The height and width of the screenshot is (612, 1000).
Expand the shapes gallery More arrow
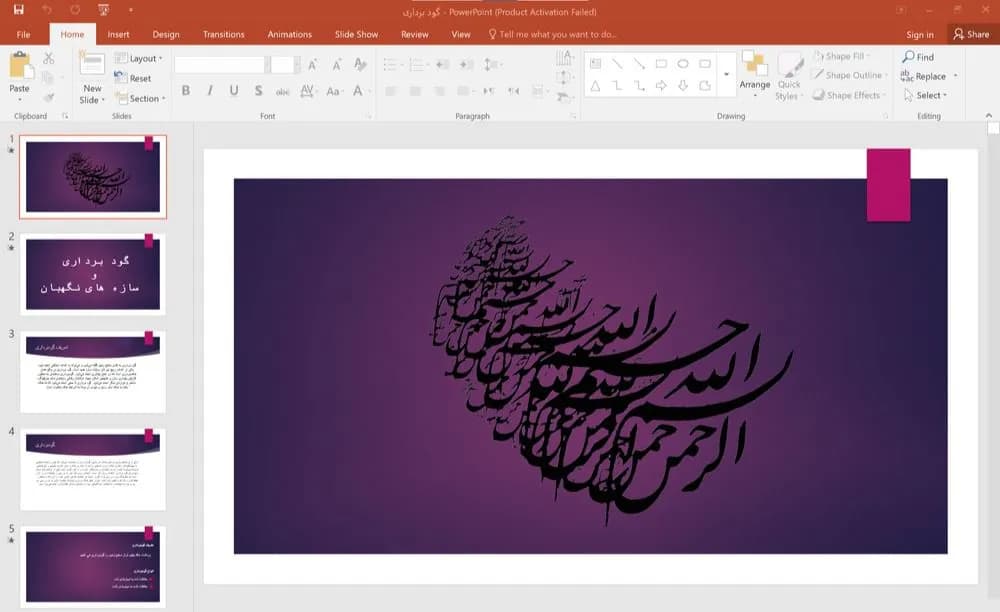(x=726, y=75)
